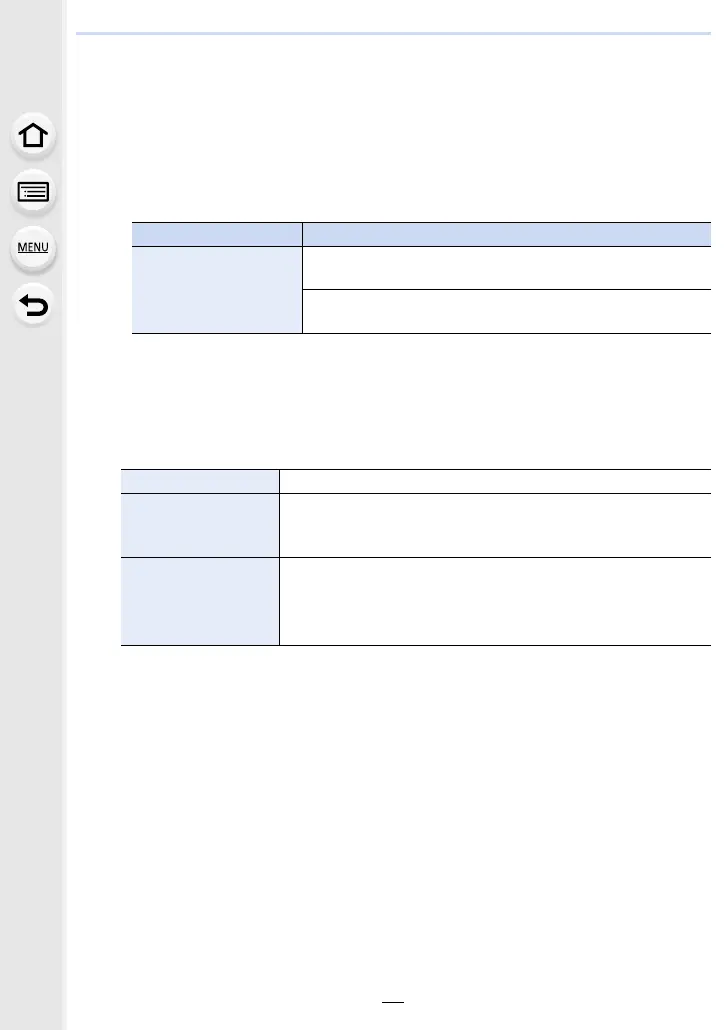Screen dimensions: 724x1030
Task: Click second table's middle-row right cell
Action: point(495,526)
